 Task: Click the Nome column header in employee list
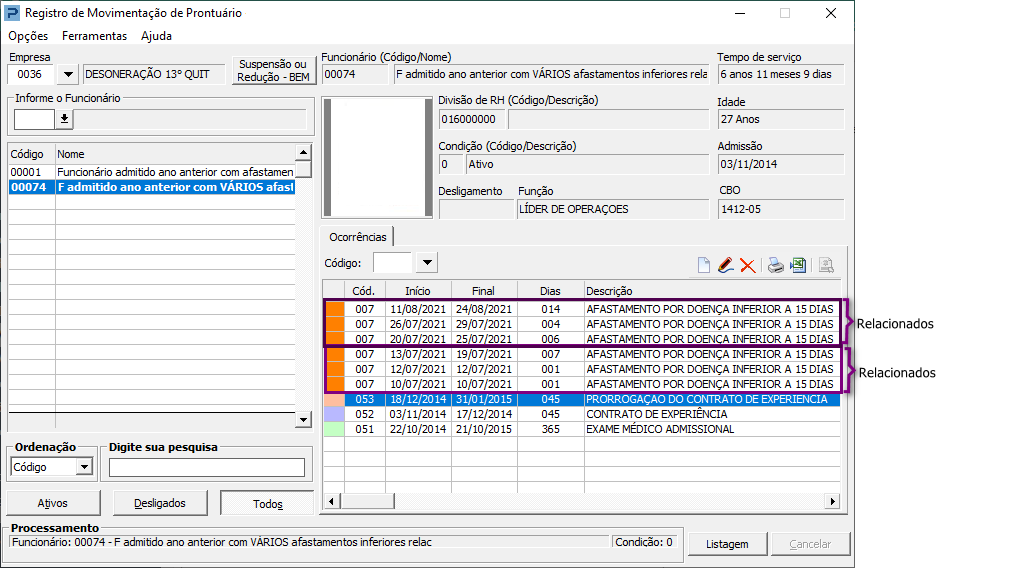[x=175, y=154]
